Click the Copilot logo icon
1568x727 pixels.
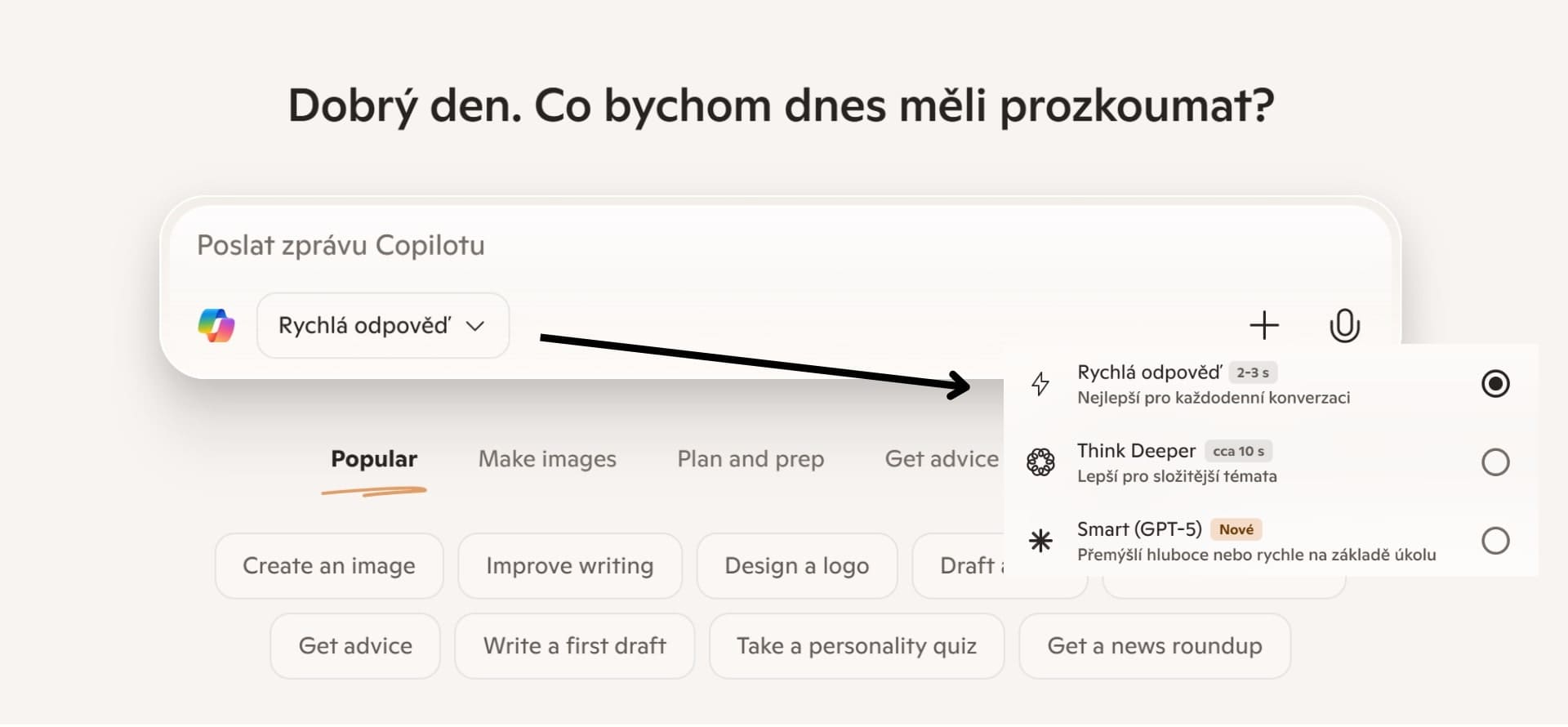(x=215, y=325)
